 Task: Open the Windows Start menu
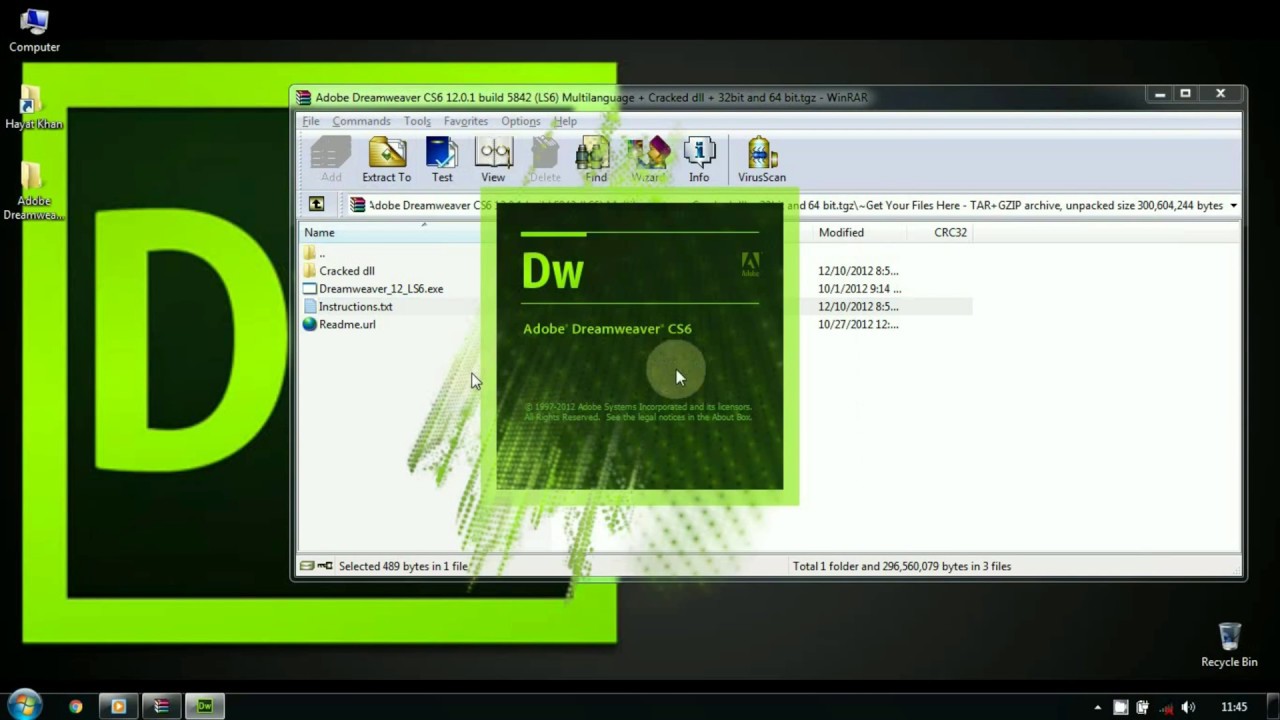[24, 705]
